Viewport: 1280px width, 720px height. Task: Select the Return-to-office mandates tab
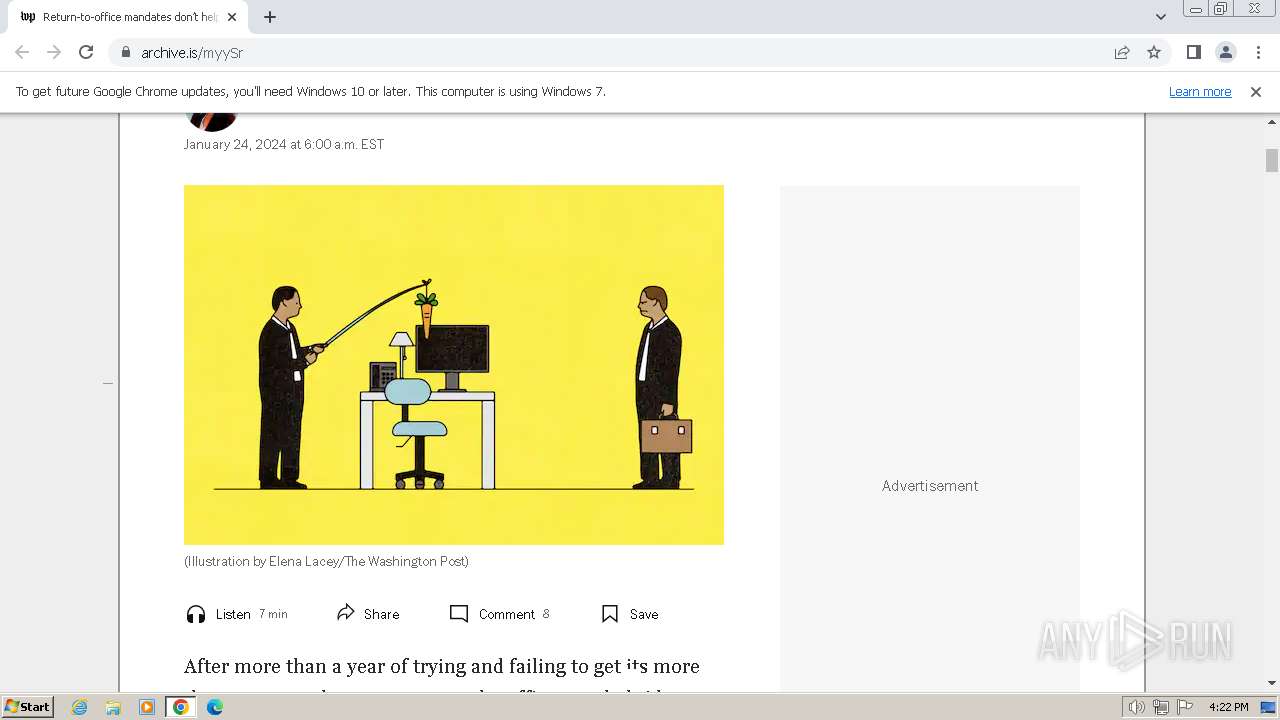128,17
